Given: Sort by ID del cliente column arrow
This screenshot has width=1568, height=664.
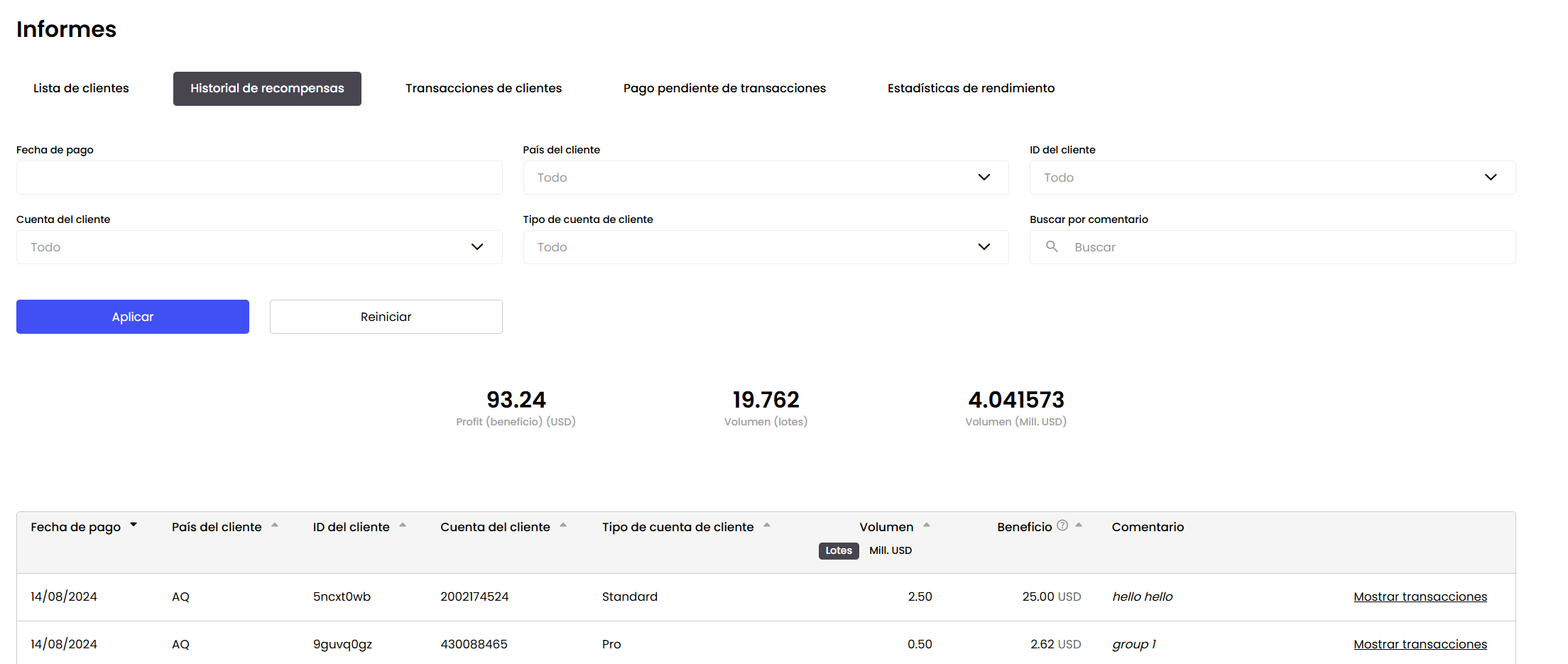Looking at the screenshot, I should 403,526.
